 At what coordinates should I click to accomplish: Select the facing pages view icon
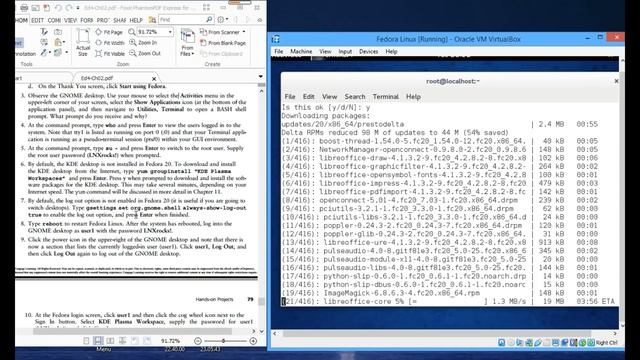point(110,341)
